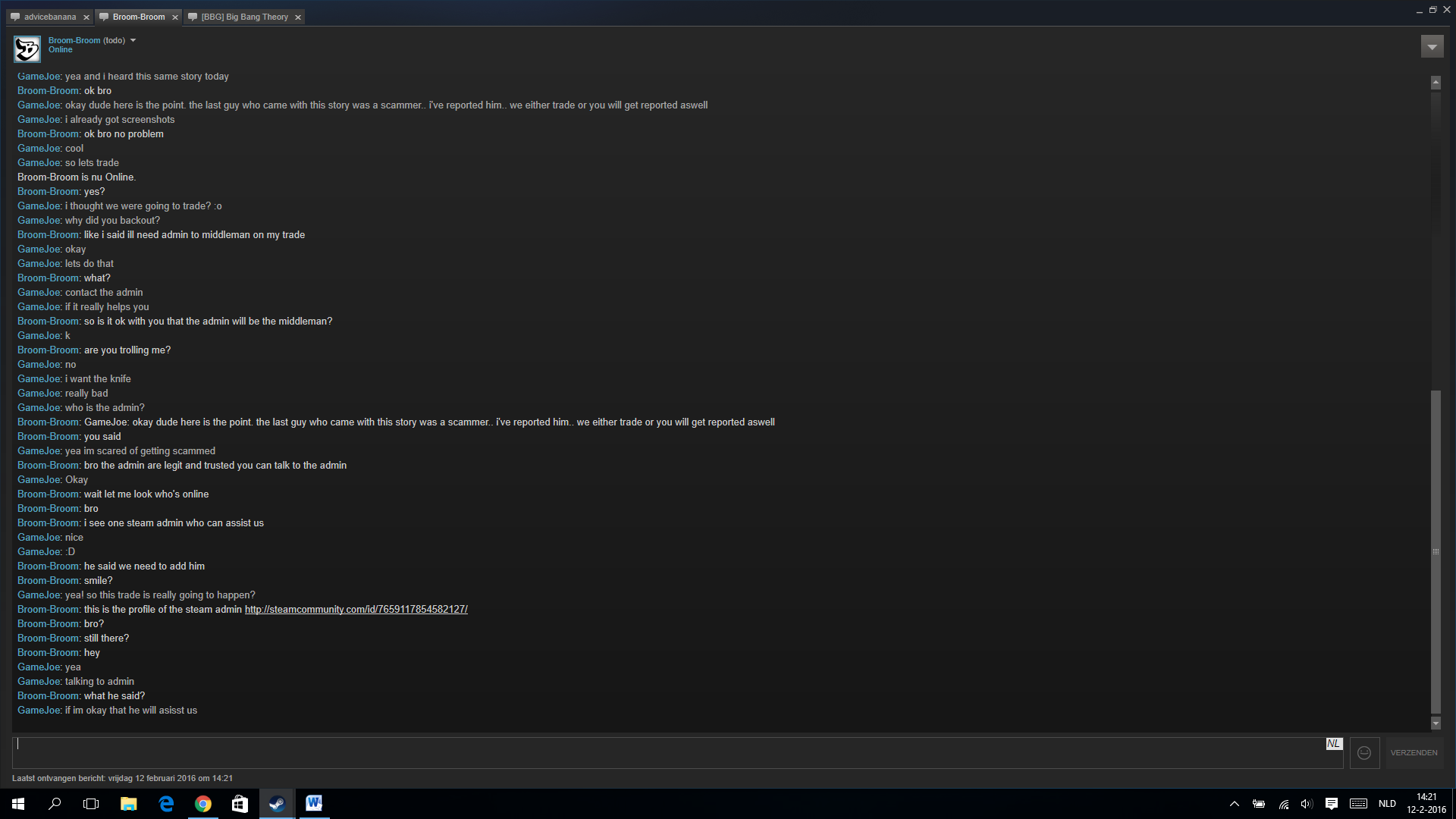1456x819 pixels.
Task: Open the steamcommunity profile link
Action: click(x=356, y=610)
